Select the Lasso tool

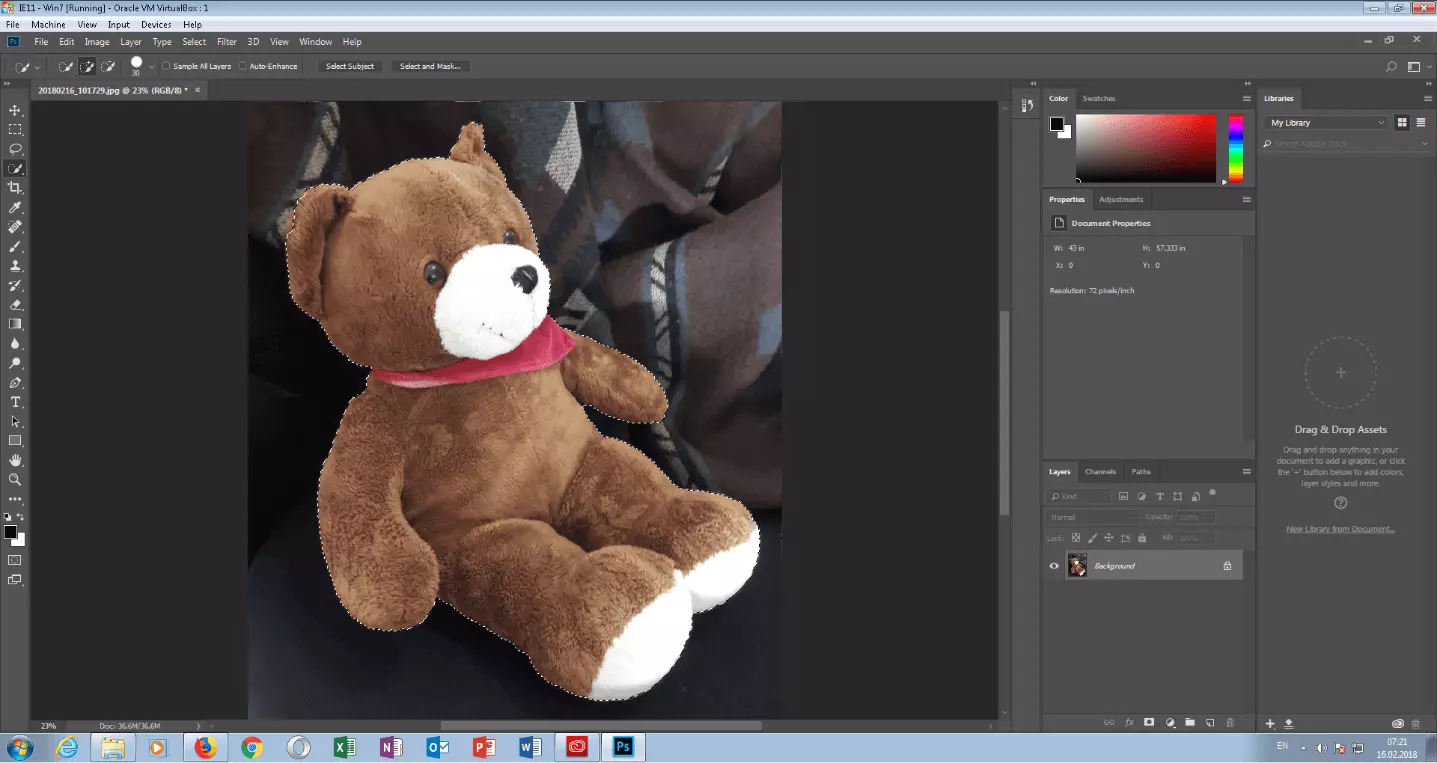[15, 149]
